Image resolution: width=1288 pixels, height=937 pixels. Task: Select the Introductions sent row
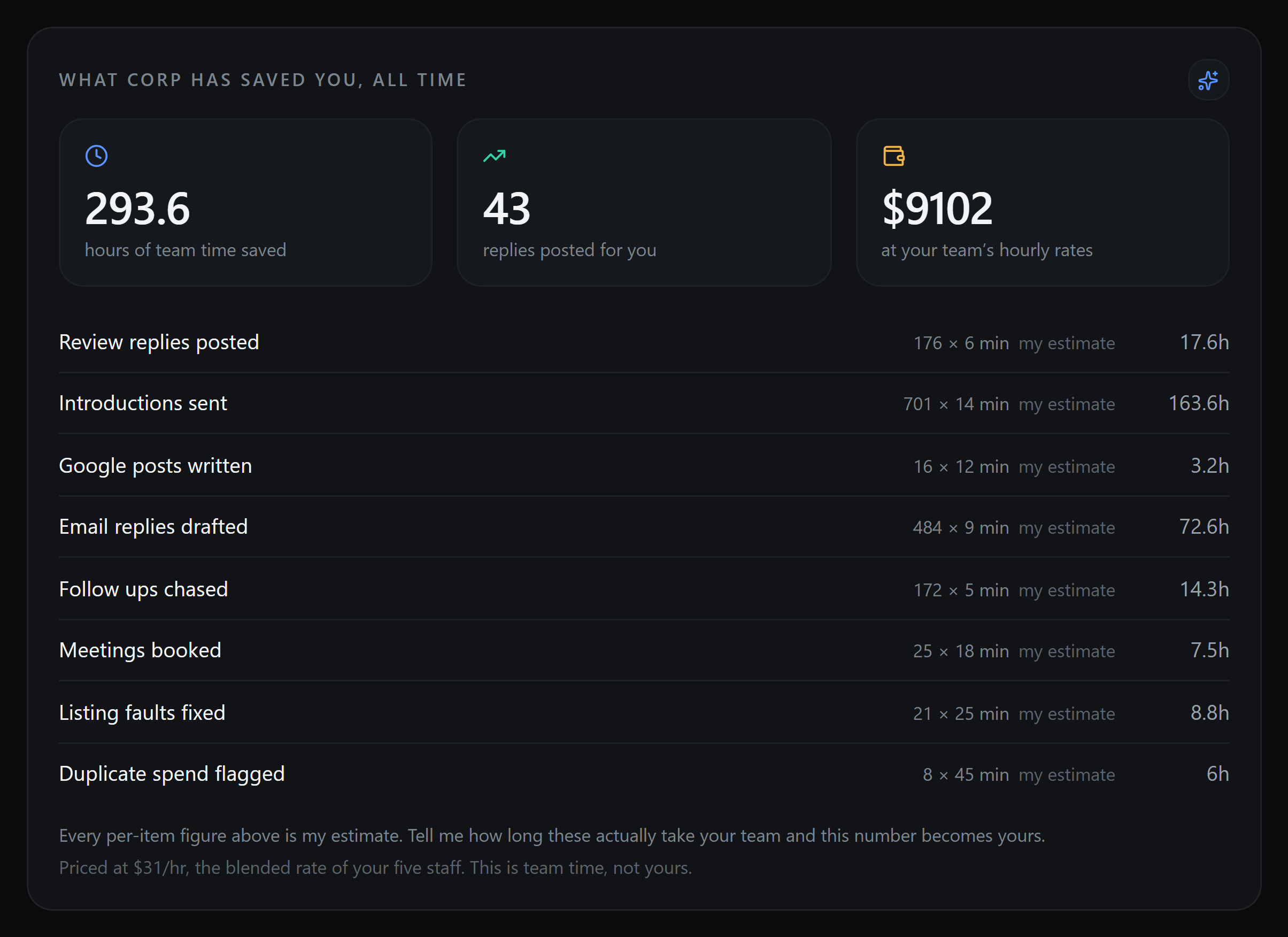[644, 403]
